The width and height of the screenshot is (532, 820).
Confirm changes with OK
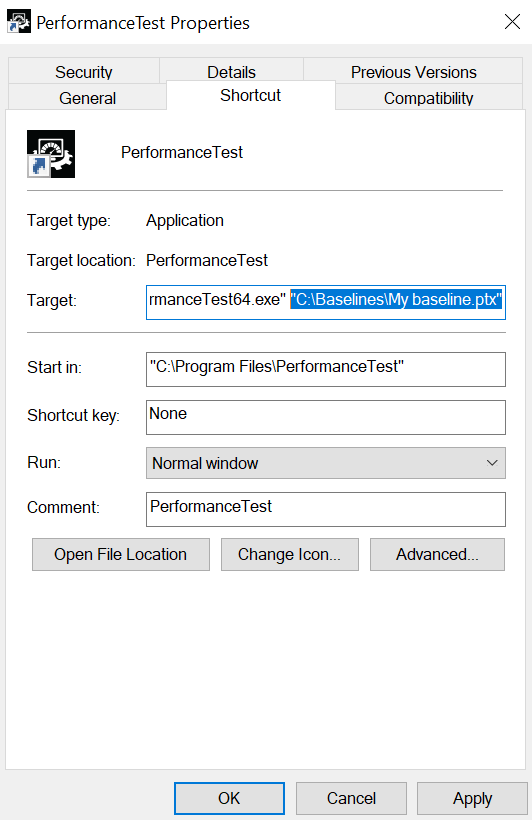coord(229,798)
